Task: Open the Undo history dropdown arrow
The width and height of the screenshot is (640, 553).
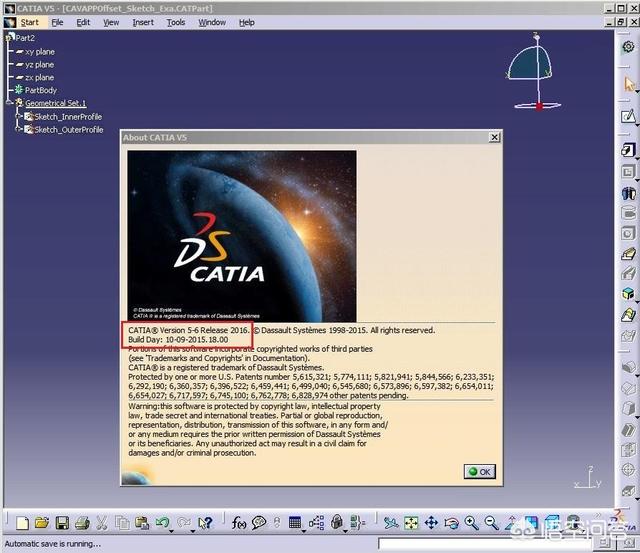Action: [171, 531]
